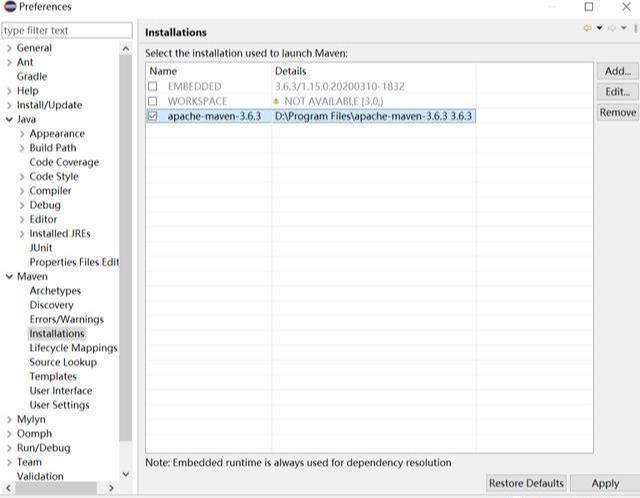Expand the Ant tree node
The height and width of the screenshot is (498, 640).
tap(9, 63)
